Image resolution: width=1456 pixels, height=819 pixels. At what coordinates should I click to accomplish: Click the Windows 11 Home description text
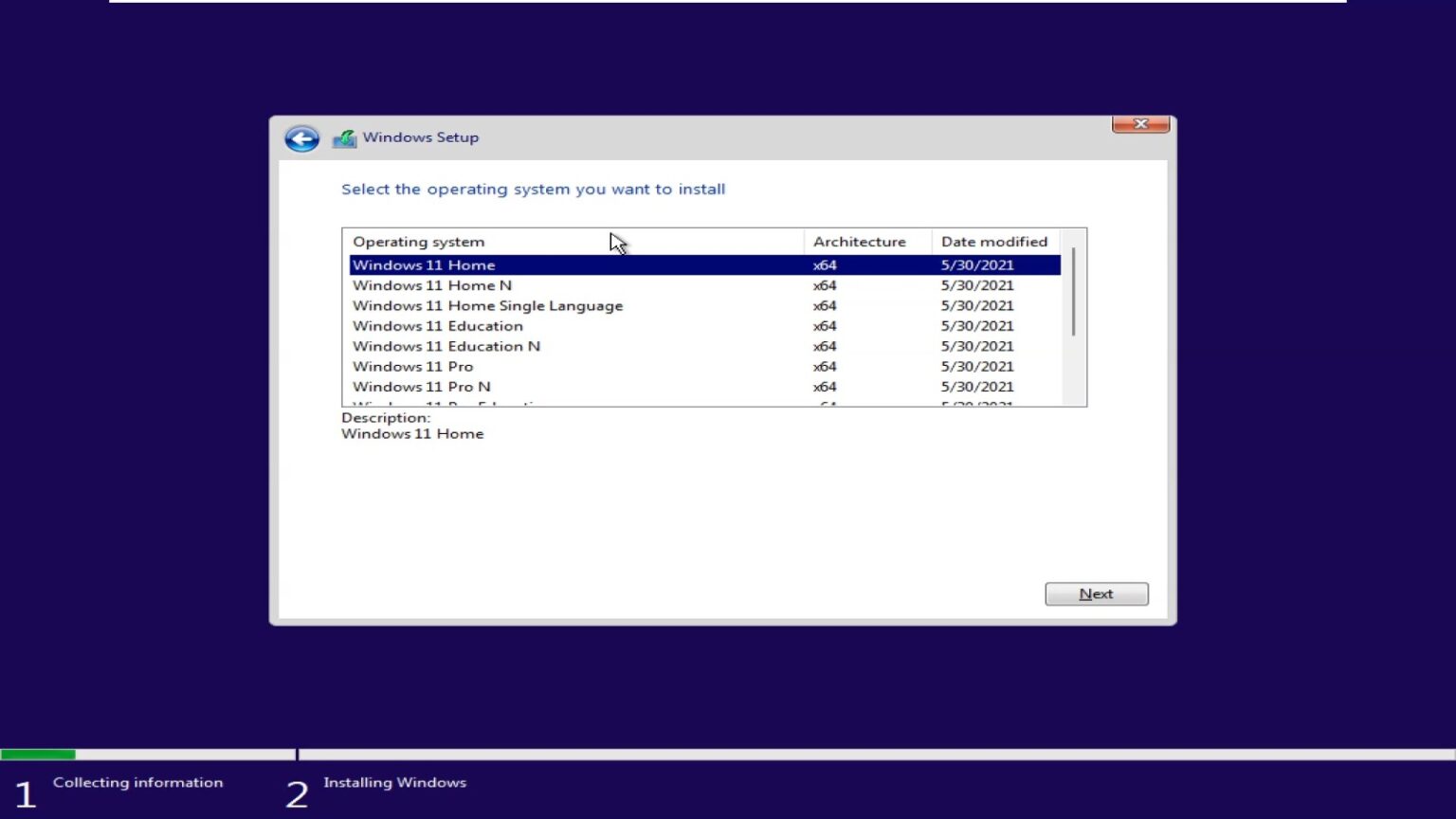[x=412, y=433]
